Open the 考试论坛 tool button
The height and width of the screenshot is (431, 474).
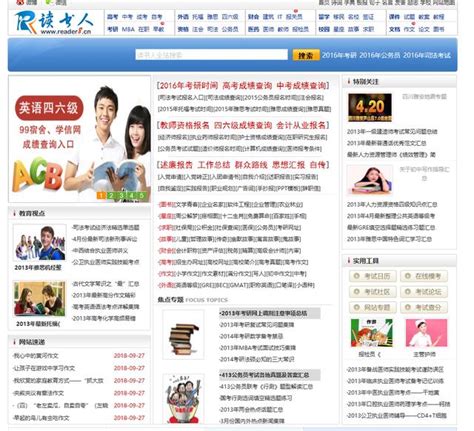click(424, 292)
